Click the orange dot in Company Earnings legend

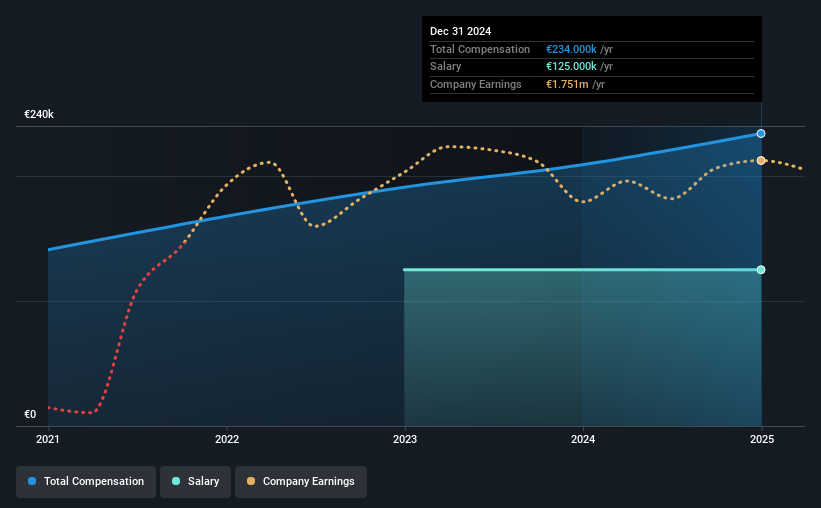pyautogui.click(x=251, y=481)
